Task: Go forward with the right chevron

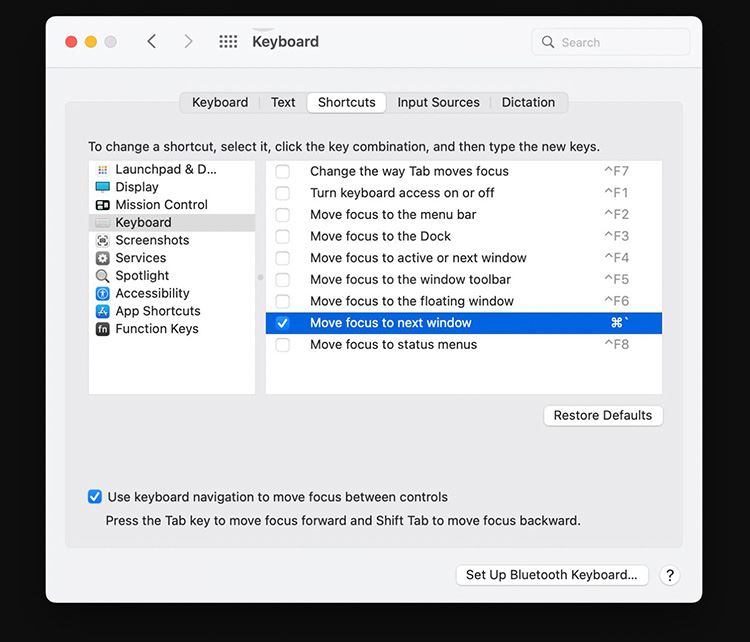Action: click(188, 42)
